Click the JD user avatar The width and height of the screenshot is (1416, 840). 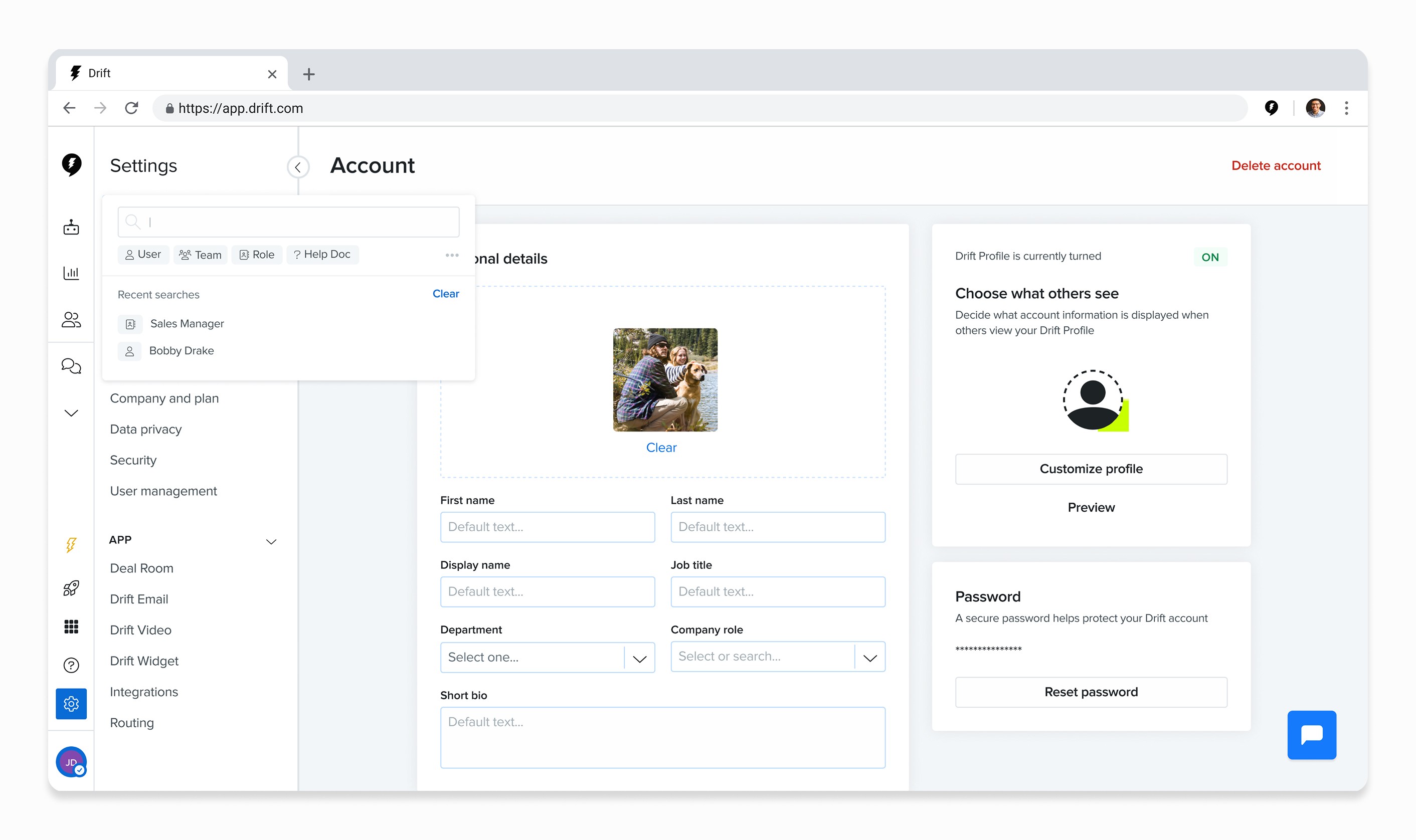point(71,762)
